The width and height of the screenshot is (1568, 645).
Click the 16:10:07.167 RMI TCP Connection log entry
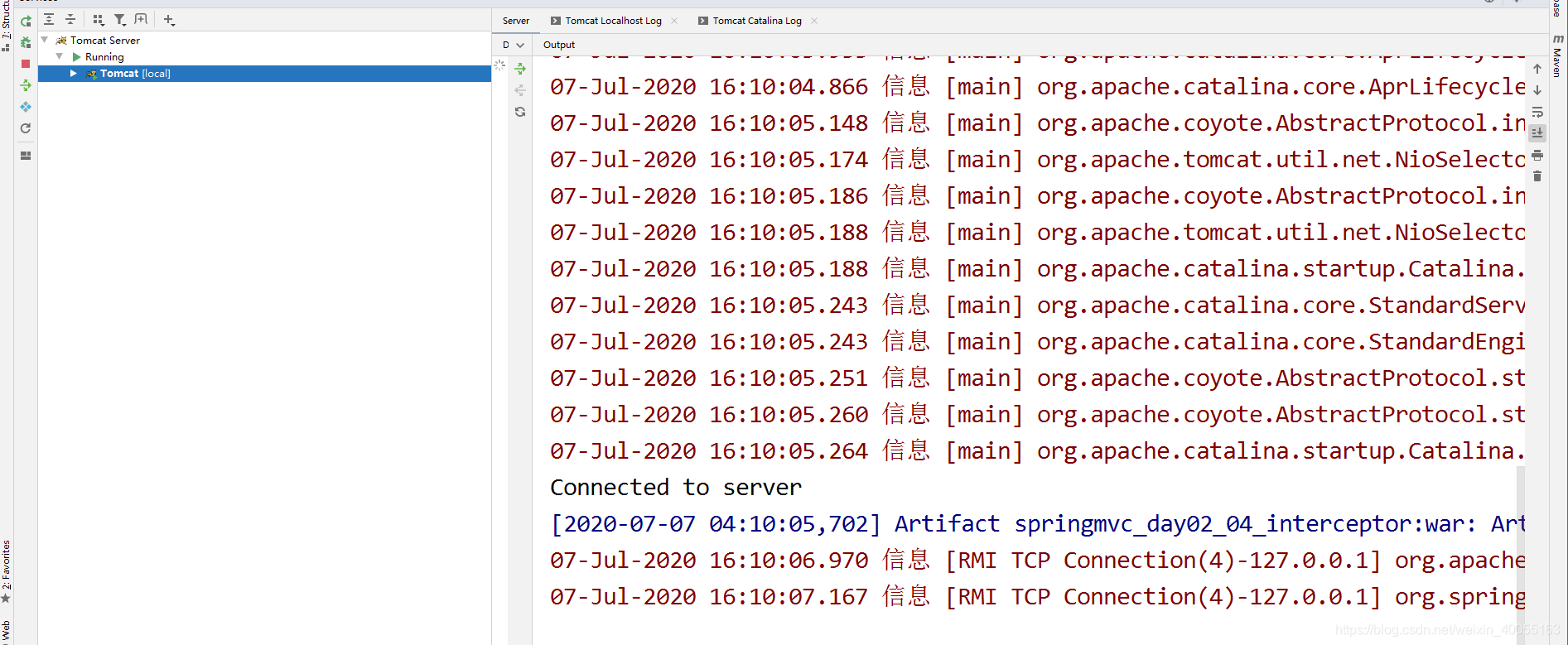tap(1037, 596)
